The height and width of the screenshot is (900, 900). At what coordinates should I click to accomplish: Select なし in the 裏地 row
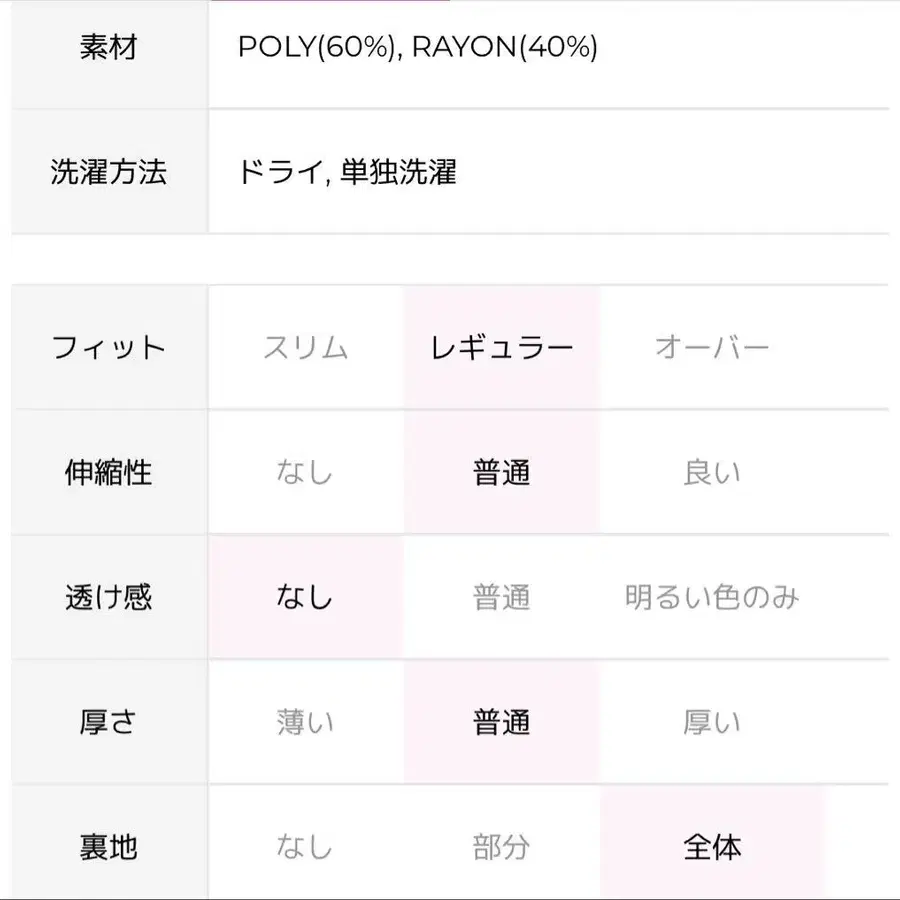305,848
